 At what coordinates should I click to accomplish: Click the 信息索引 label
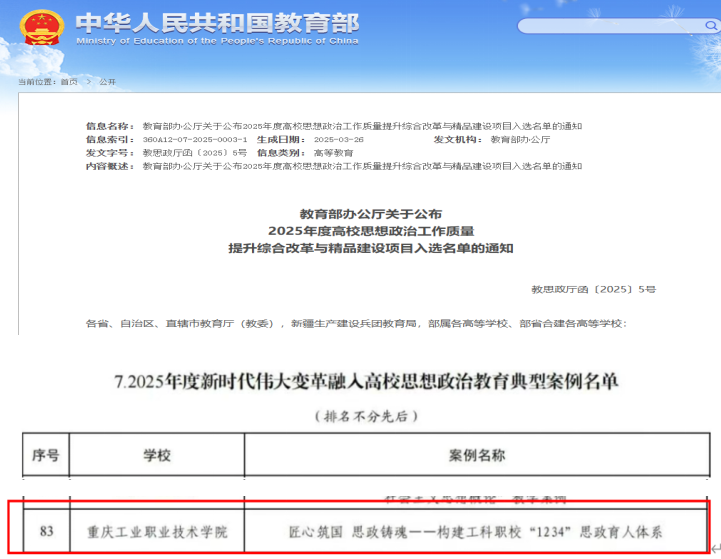pos(110,139)
